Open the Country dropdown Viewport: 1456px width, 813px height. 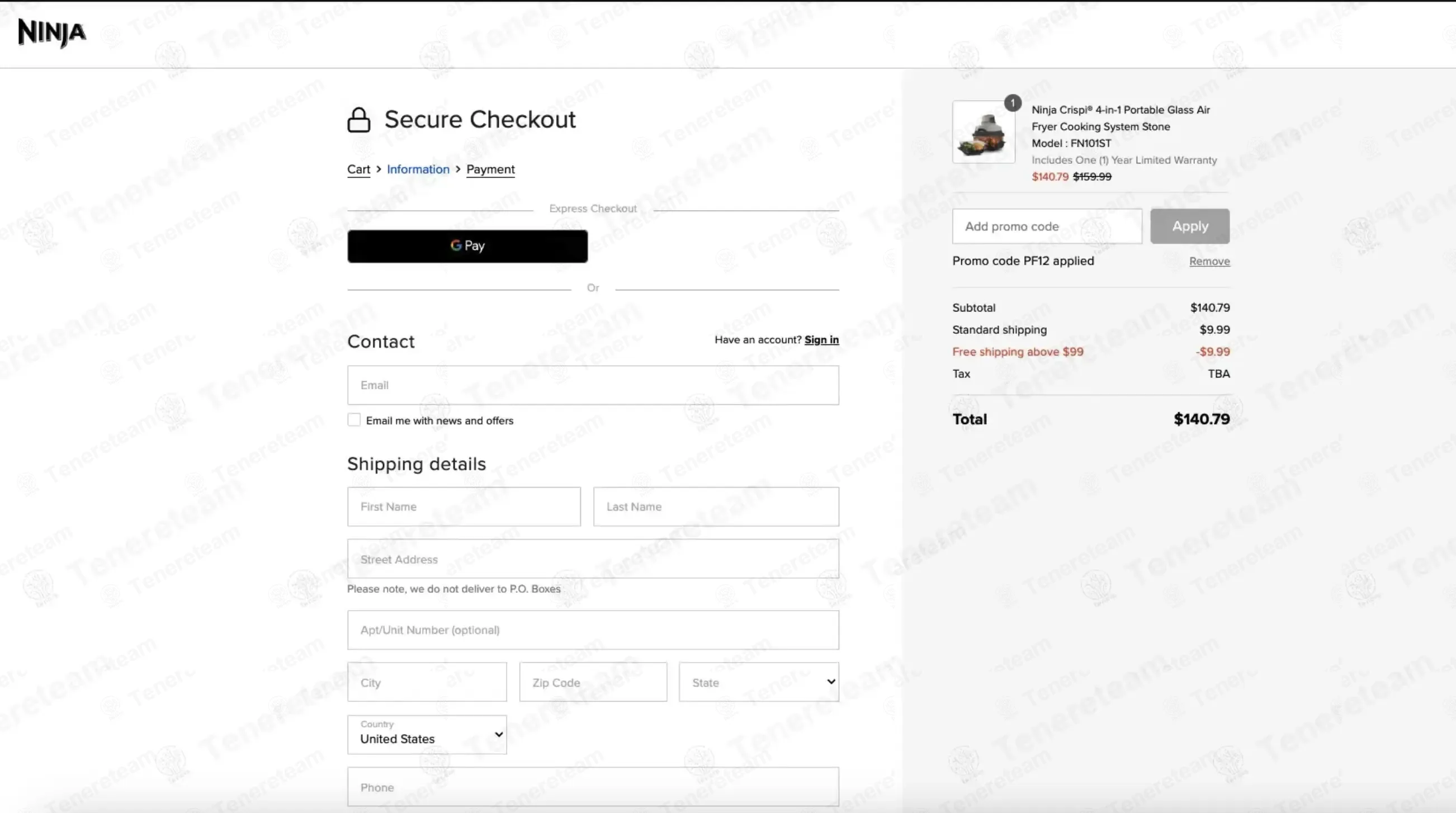click(x=427, y=734)
